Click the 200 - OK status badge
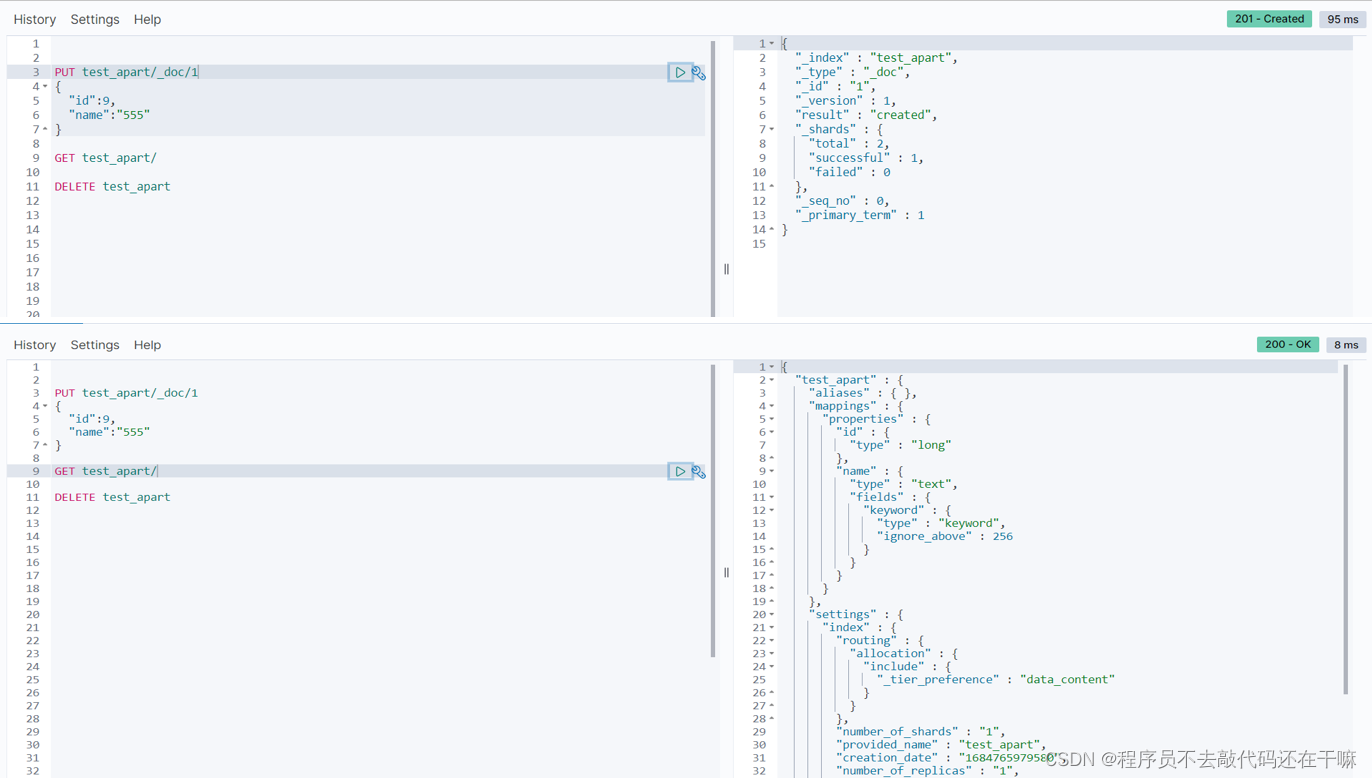 [x=1287, y=344]
